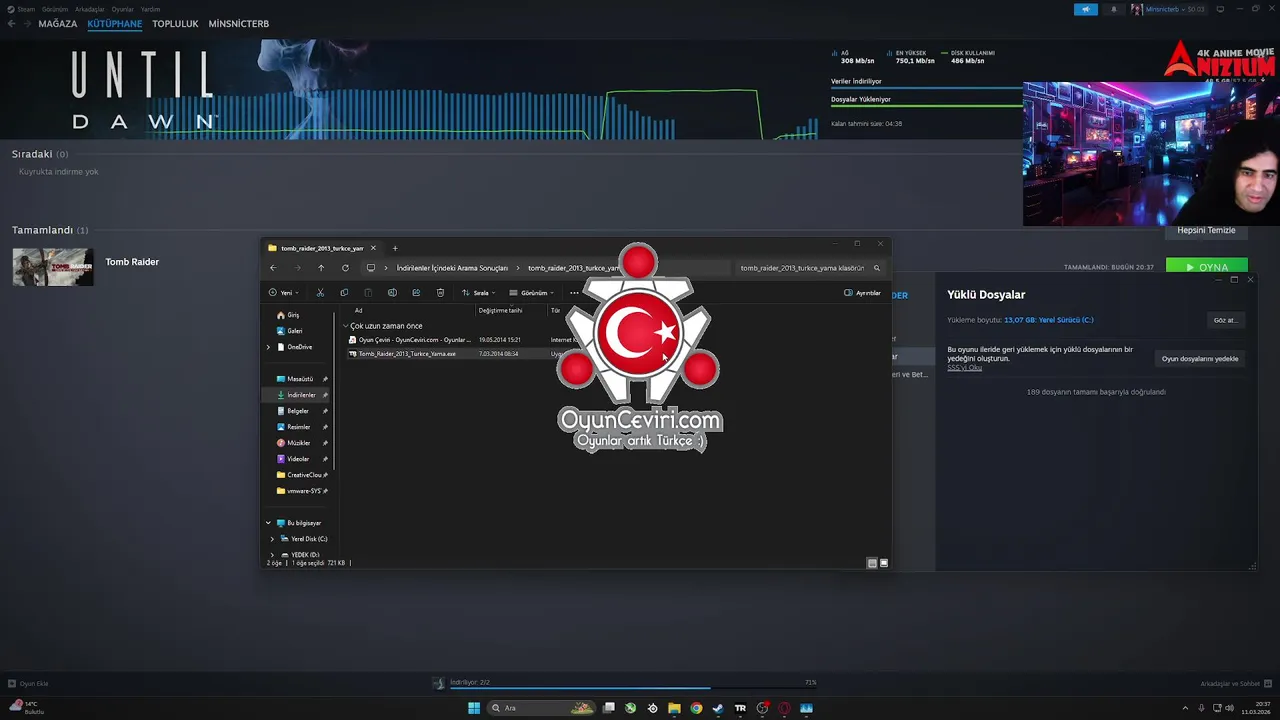Open Windows Start menu
This screenshot has width=1280, height=720.
coord(474,708)
